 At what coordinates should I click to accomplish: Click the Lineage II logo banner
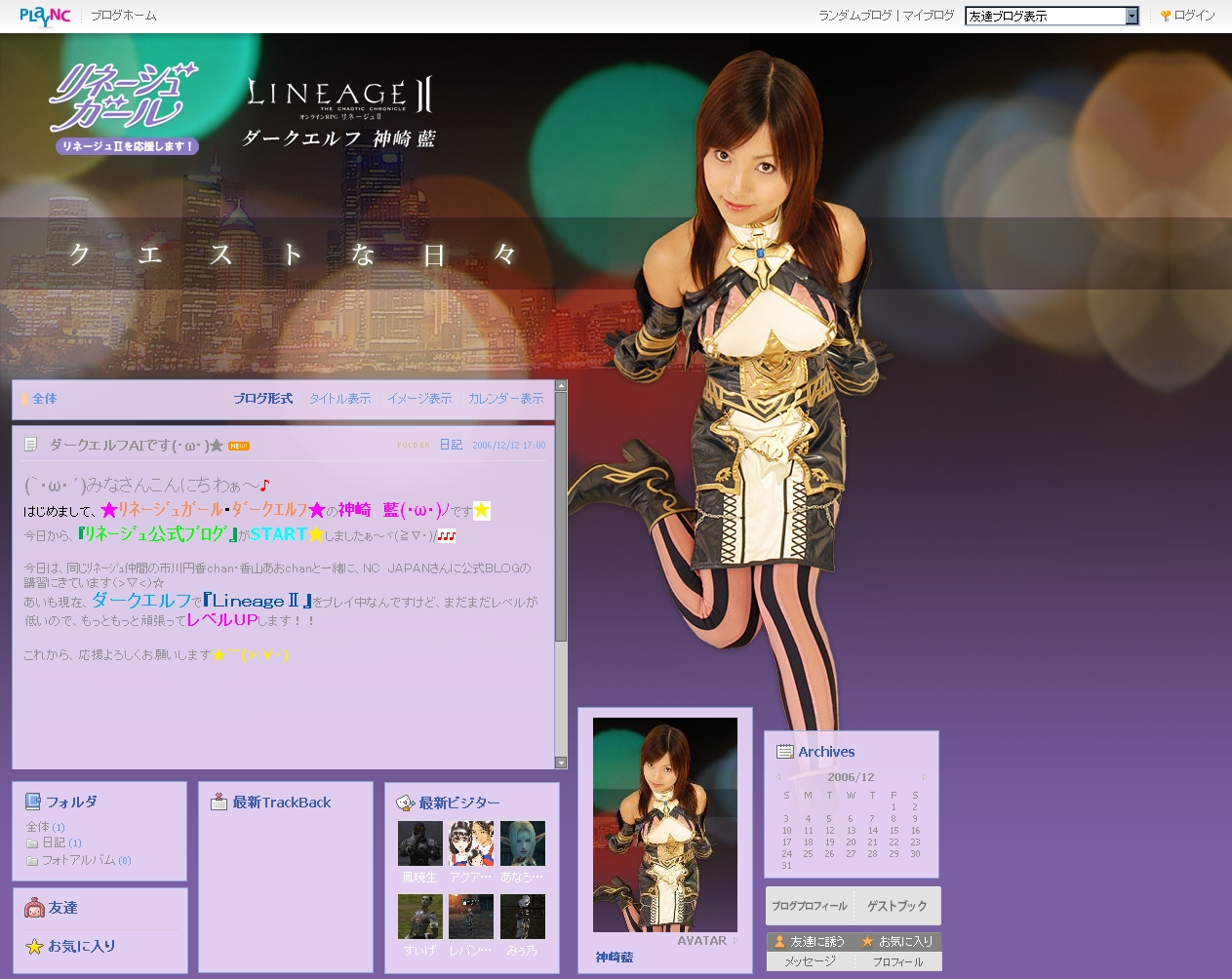pyautogui.click(x=339, y=113)
